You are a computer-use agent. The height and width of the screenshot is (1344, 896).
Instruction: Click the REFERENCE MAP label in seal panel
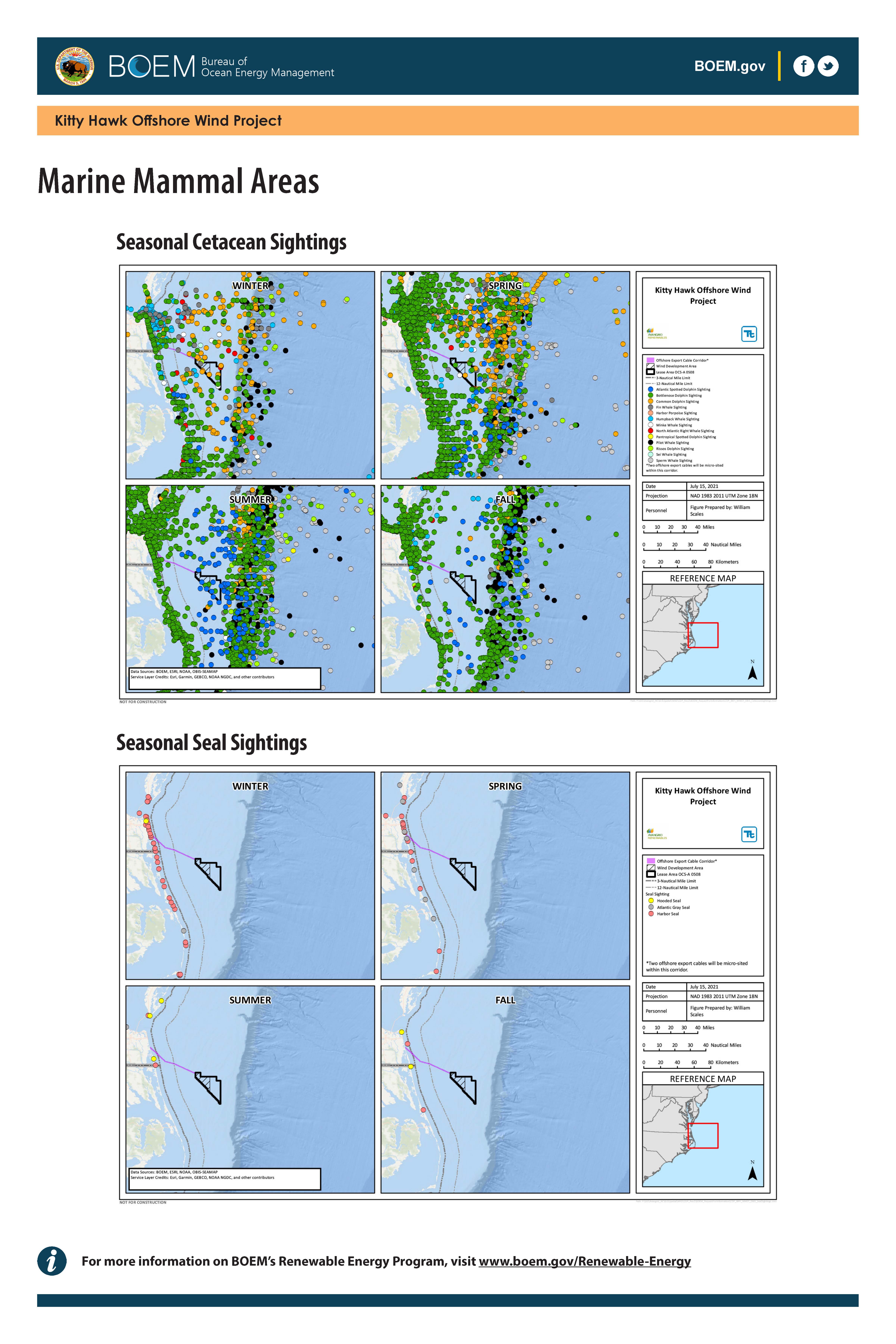pyautogui.click(x=703, y=1079)
